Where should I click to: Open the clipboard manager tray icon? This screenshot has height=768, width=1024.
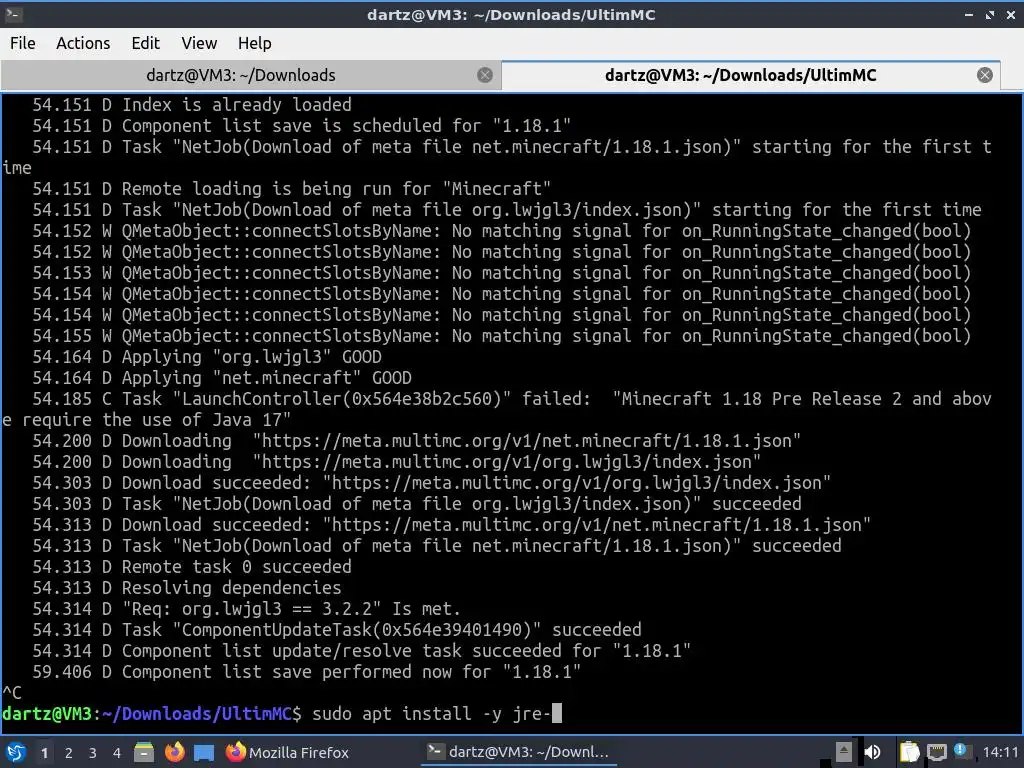click(909, 752)
